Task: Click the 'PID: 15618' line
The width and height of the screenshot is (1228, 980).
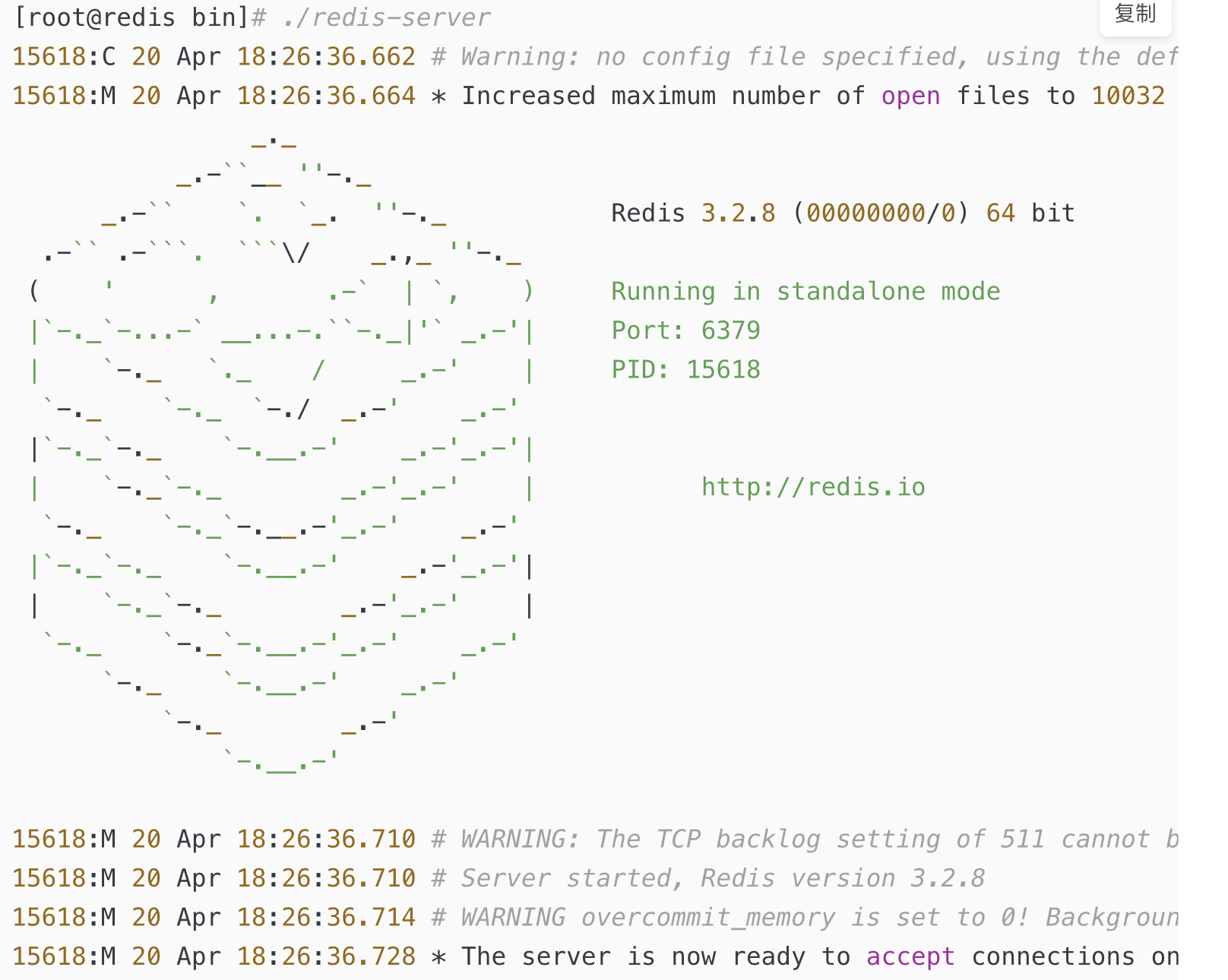Action: [x=685, y=369]
